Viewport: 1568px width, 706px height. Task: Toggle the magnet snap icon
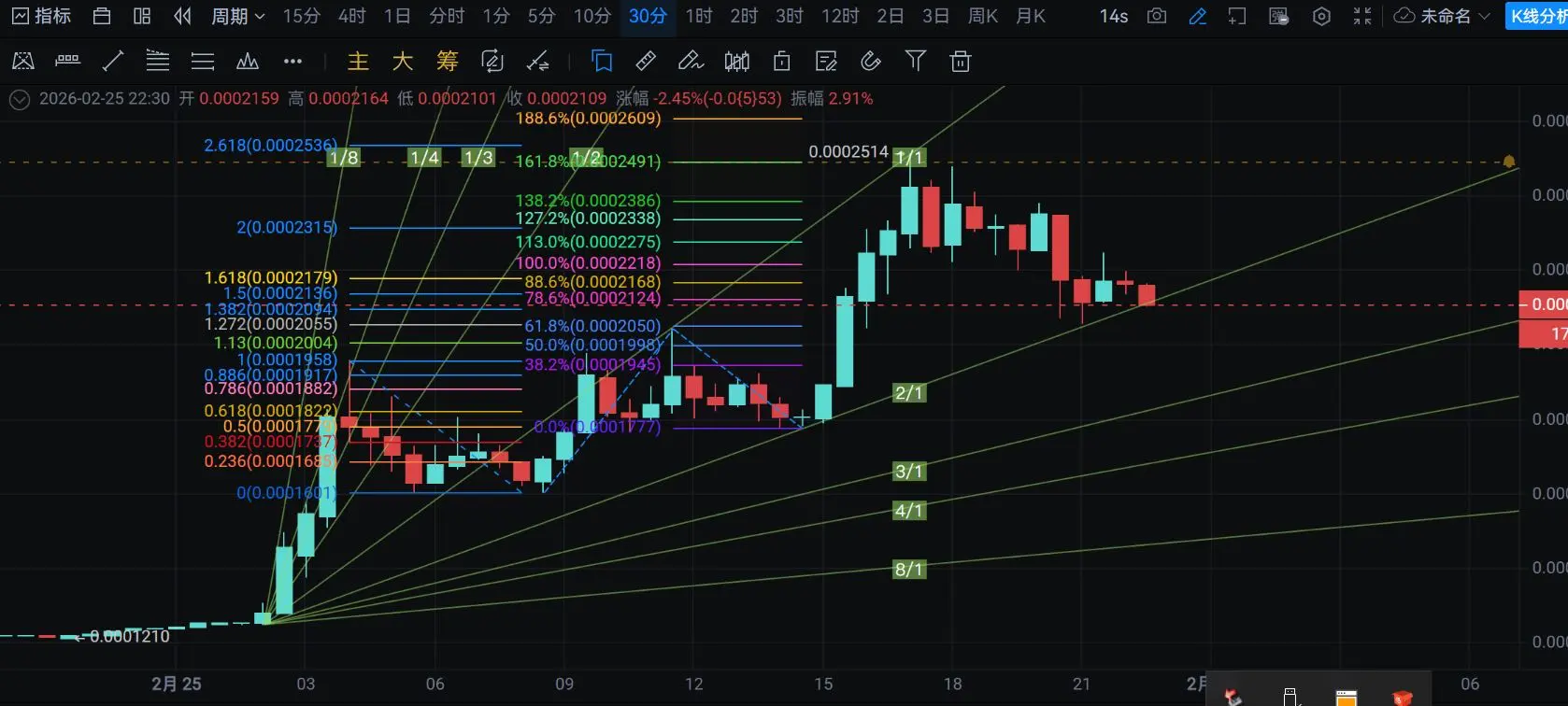[871, 62]
